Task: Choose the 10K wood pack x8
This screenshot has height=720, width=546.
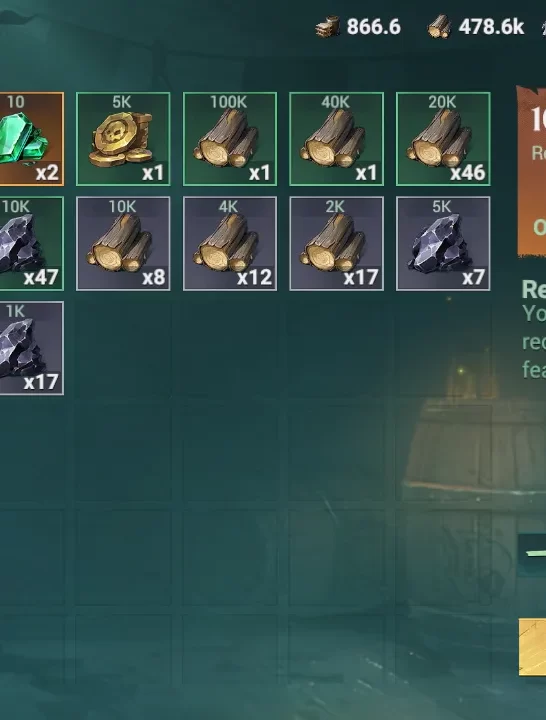Action: coord(123,244)
